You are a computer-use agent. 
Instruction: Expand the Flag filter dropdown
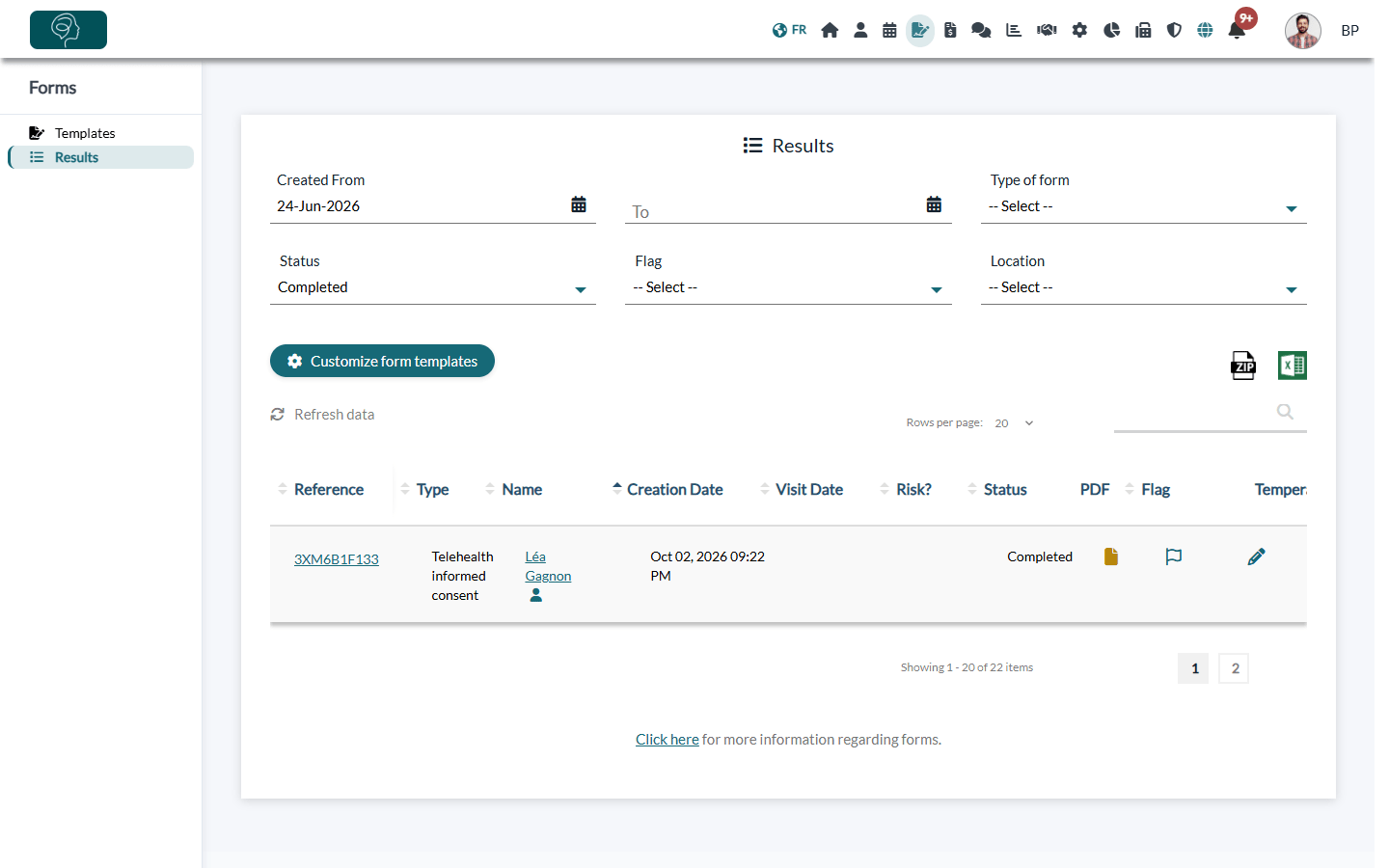(788, 287)
